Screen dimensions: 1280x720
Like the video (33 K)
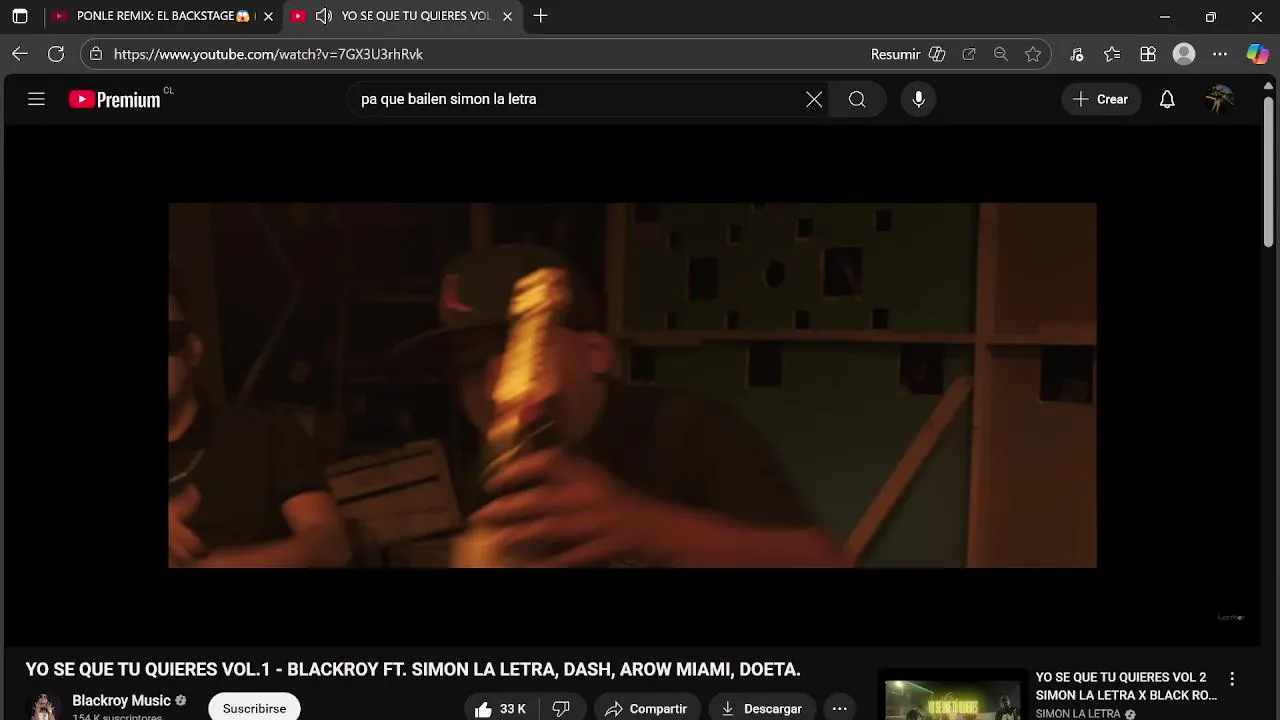(x=500, y=708)
